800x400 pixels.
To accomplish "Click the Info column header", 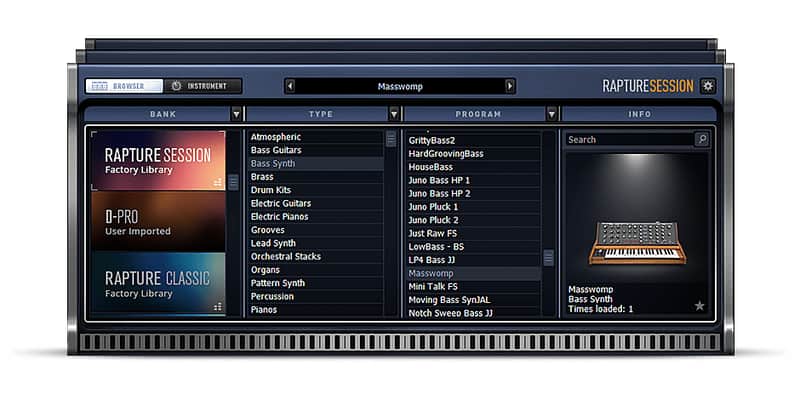I will (639, 114).
